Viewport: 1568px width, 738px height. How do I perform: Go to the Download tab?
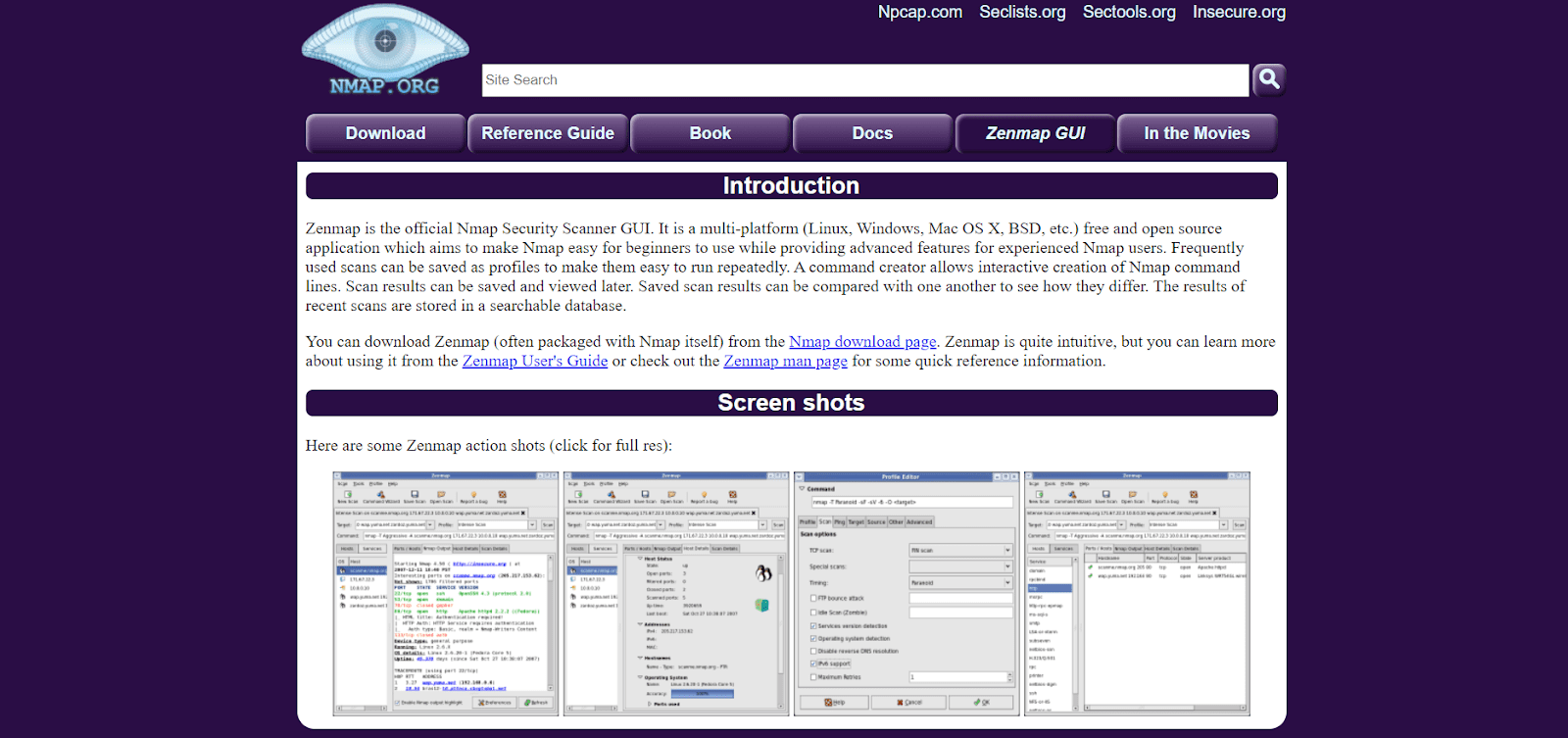coord(385,133)
